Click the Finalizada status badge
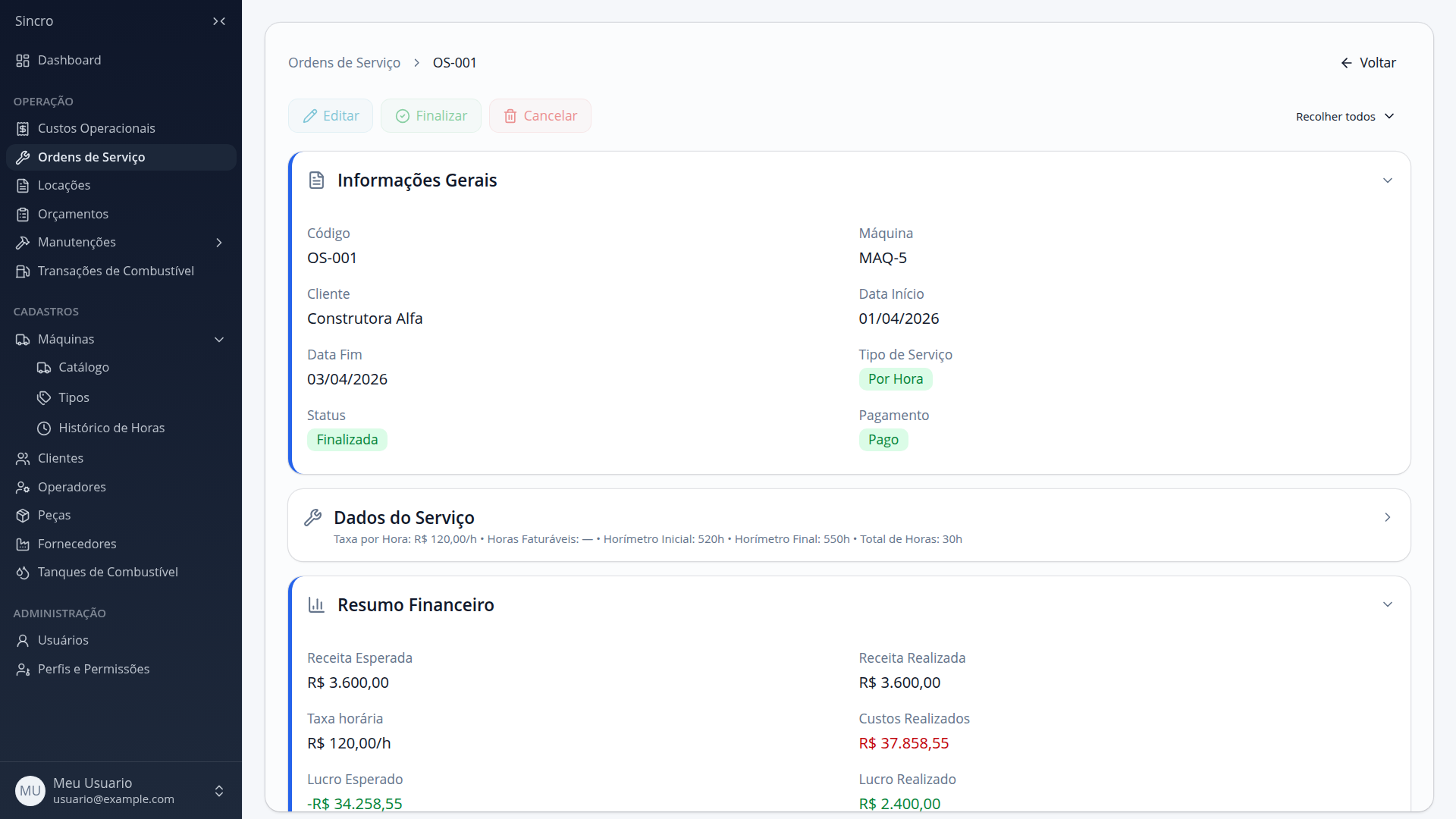Screen dimensions: 1456x819 pyautogui.click(x=347, y=440)
